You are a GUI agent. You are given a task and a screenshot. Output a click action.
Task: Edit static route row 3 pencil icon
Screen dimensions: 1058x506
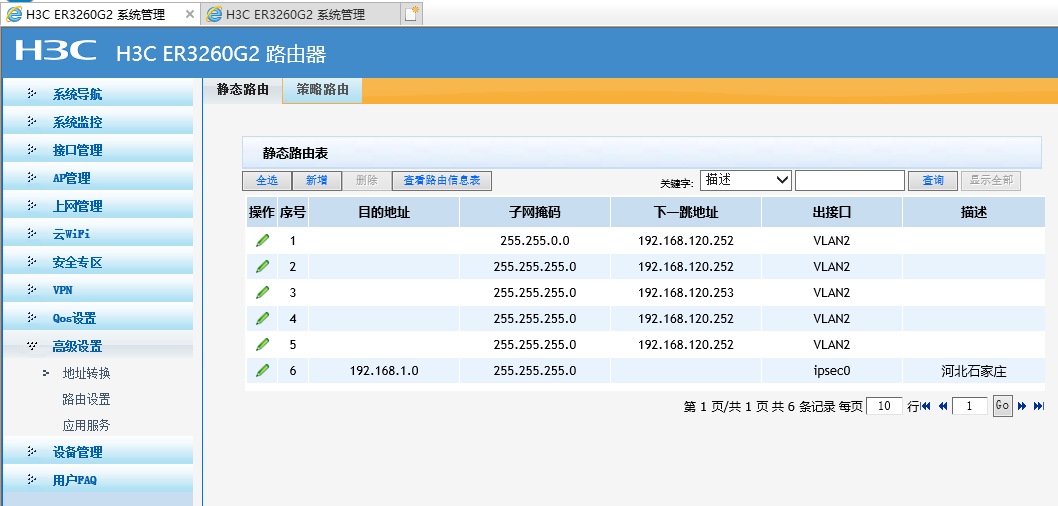(x=262, y=292)
